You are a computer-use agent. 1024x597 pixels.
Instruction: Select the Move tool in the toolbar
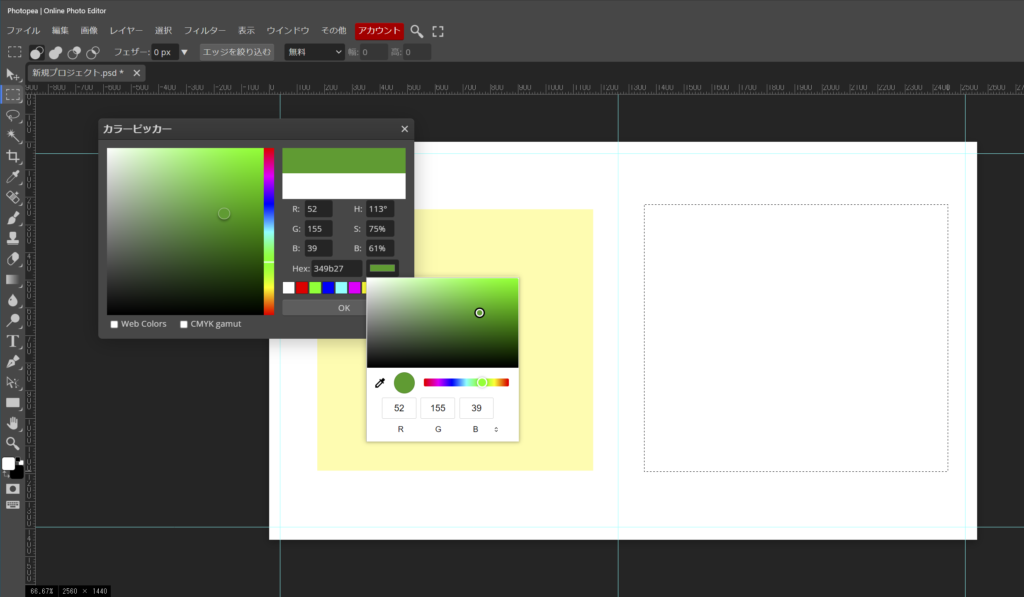coord(13,75)
